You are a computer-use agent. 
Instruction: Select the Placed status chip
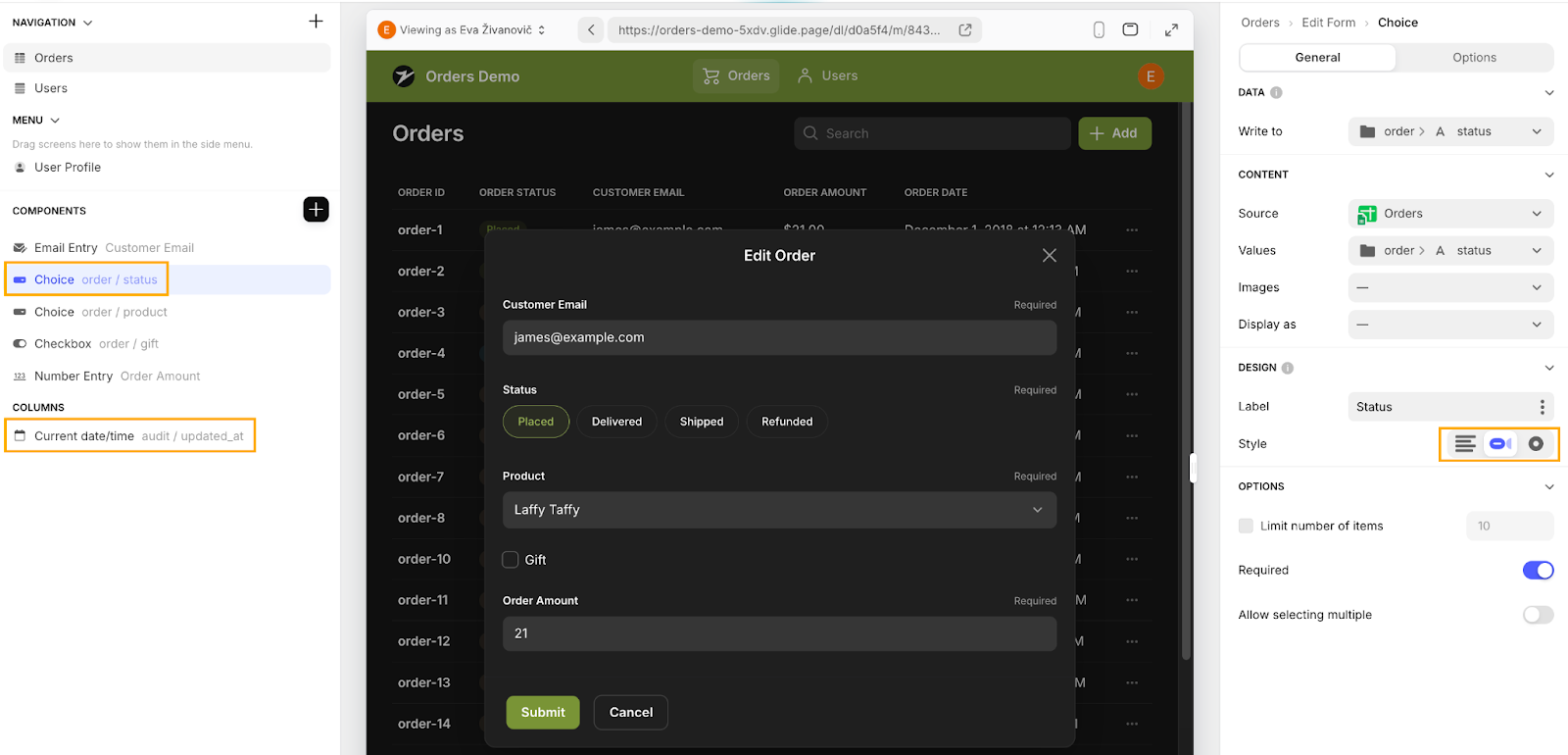click(536, 422)
